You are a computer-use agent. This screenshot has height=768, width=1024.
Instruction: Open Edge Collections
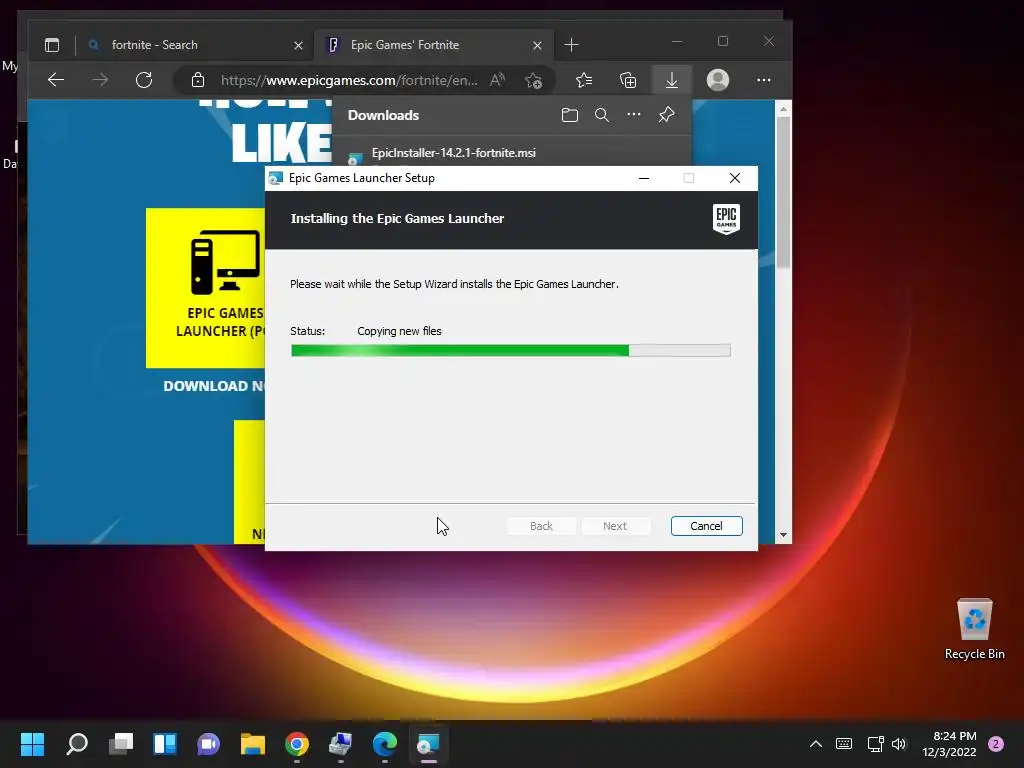(628, 80)
